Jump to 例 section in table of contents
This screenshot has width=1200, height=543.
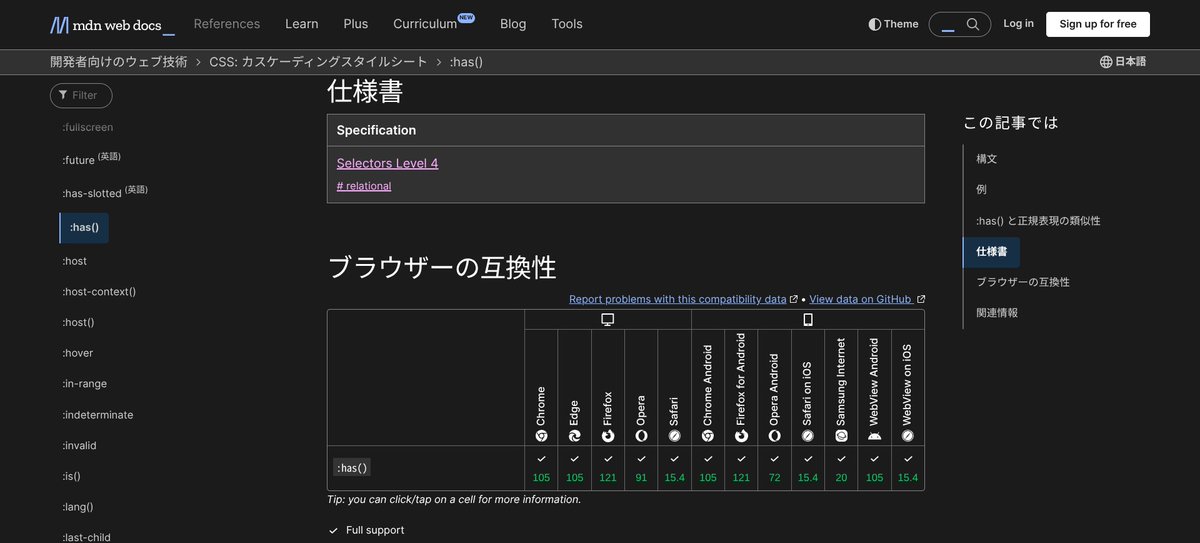tap(981, 189)
